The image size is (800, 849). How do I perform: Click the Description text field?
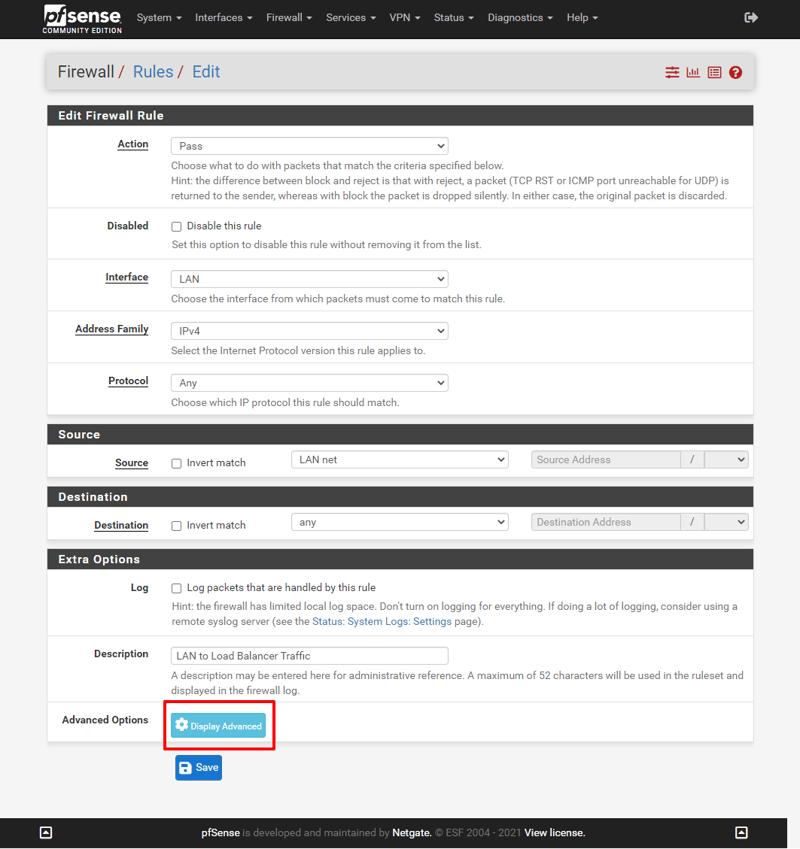coord(309,656)
